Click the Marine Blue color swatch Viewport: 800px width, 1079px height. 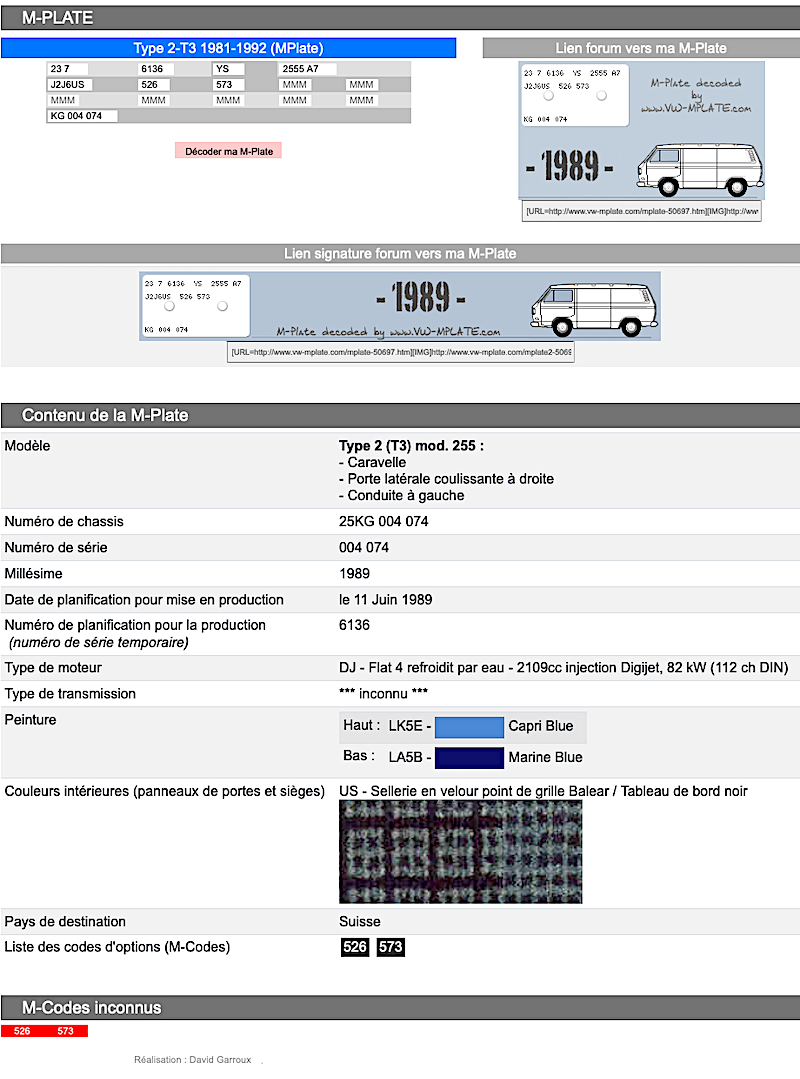tap(469, 758)
